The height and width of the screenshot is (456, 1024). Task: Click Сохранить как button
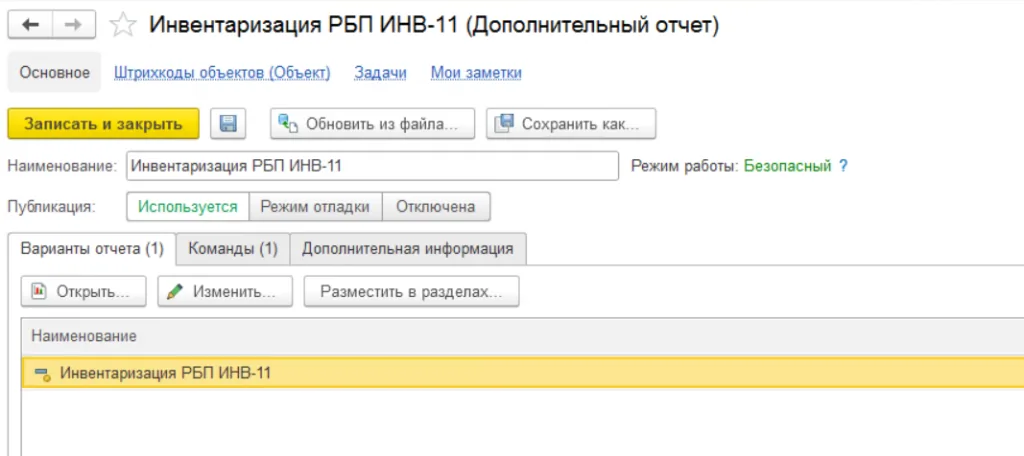pos(571,123)
